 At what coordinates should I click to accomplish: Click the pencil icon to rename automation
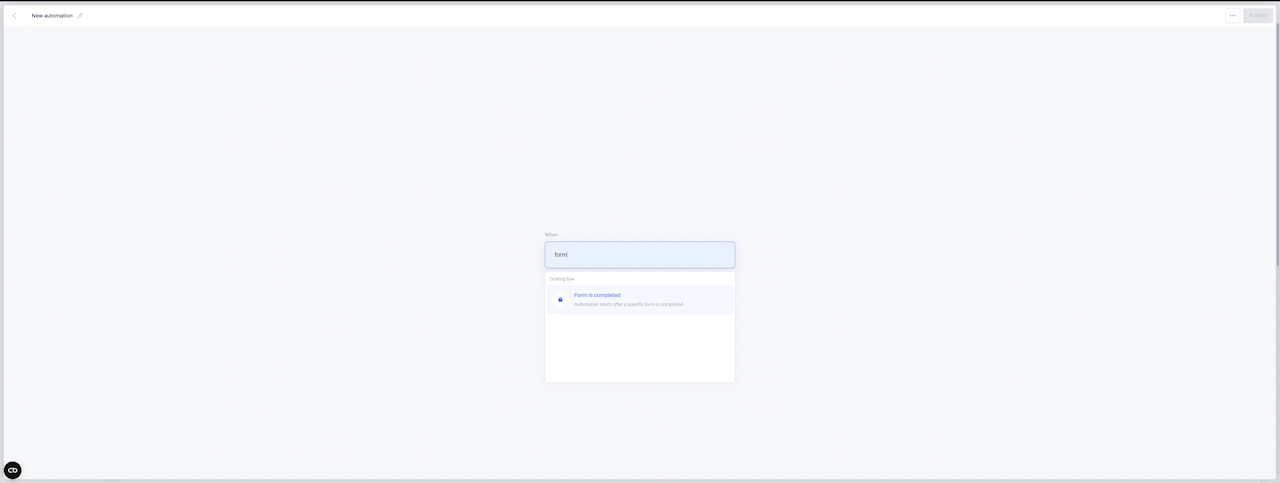(x=81, y=16)
